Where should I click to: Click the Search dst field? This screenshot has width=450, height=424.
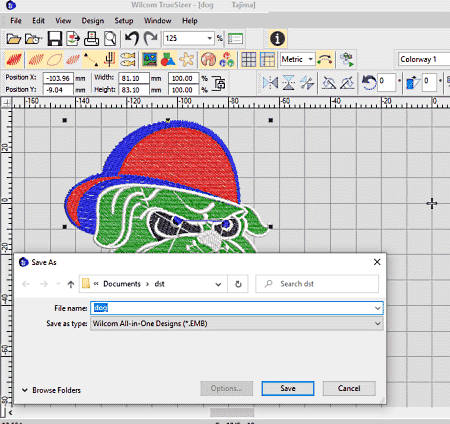coord(317,284)
